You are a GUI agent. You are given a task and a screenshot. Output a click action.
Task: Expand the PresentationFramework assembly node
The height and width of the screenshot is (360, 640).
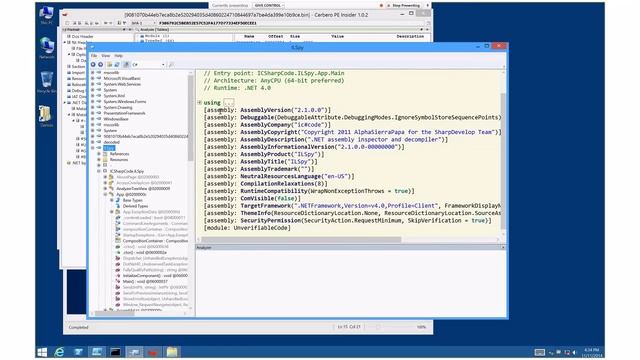point(93,113)
